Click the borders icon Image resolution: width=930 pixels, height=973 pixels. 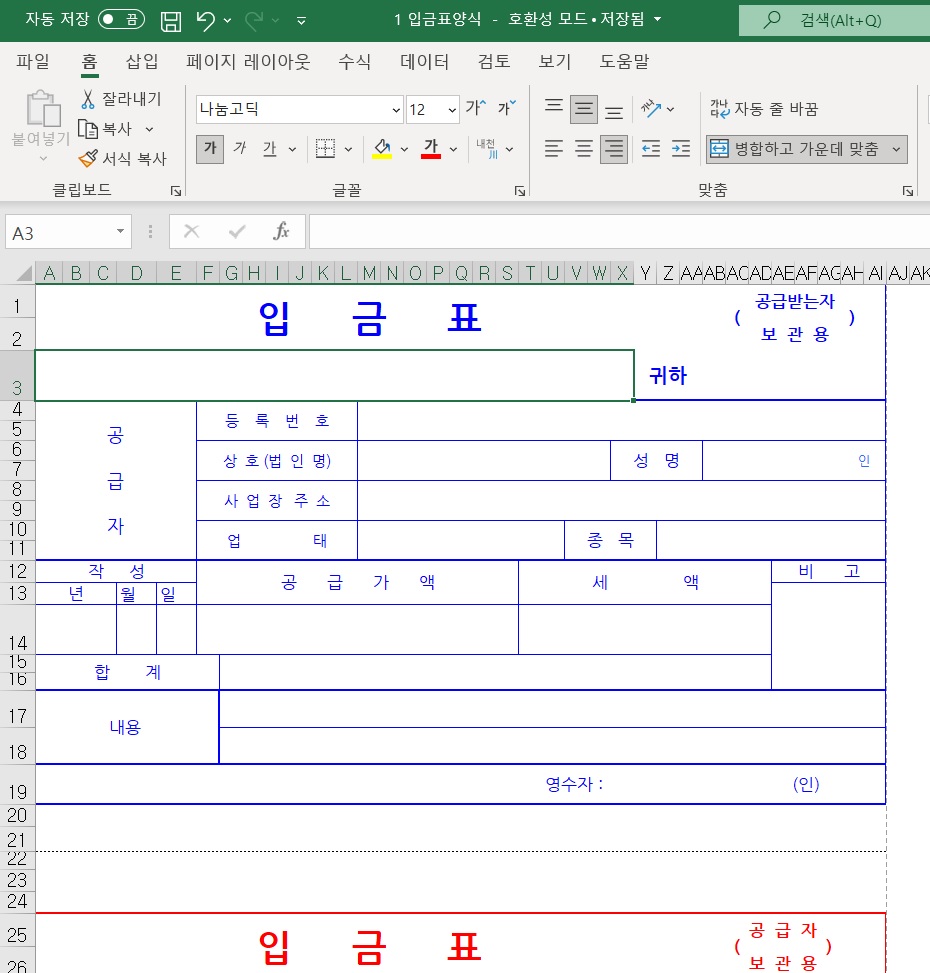tap(325, 149)
